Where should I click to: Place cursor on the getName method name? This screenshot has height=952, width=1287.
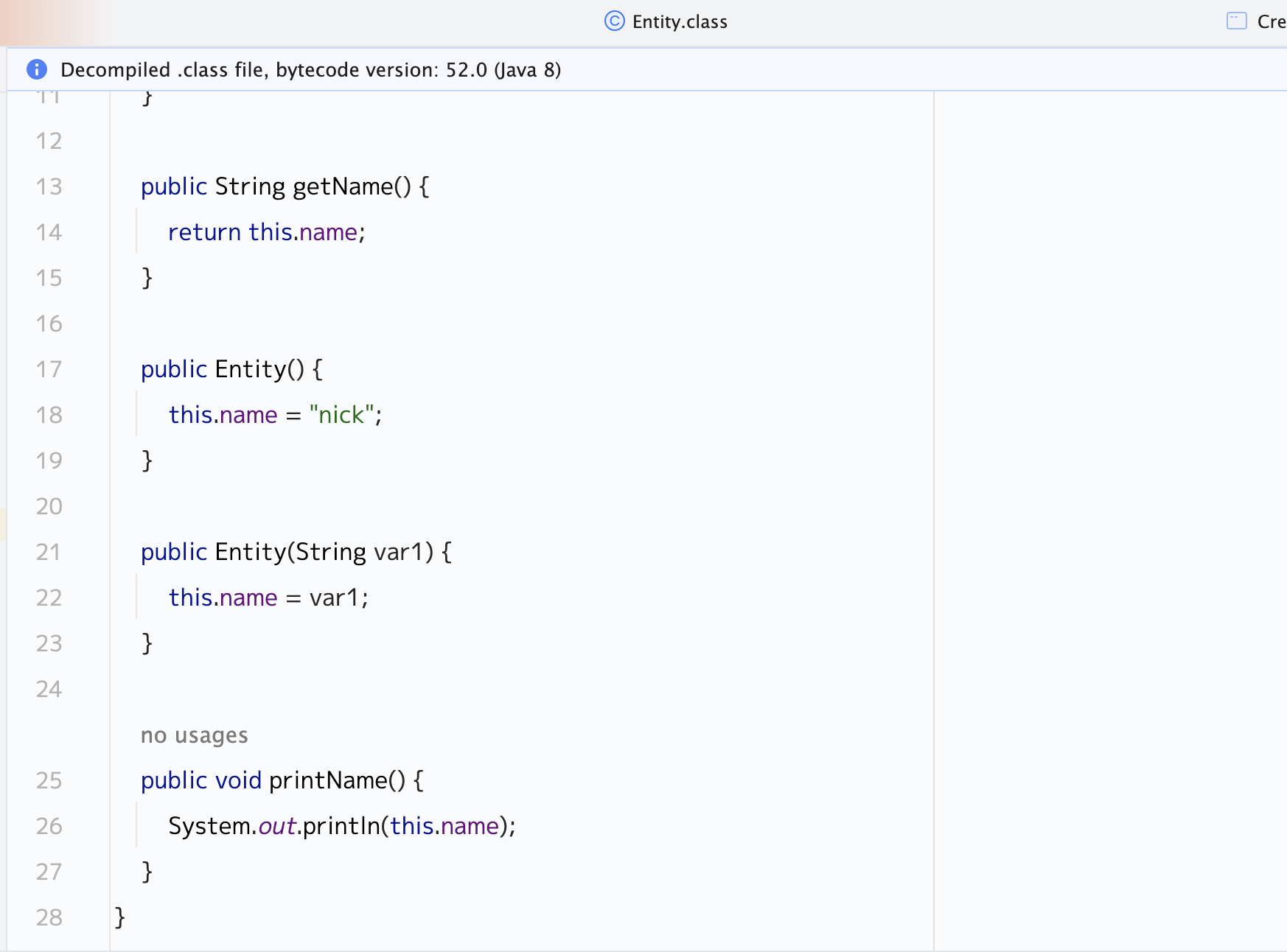click(x=343, y=186)
